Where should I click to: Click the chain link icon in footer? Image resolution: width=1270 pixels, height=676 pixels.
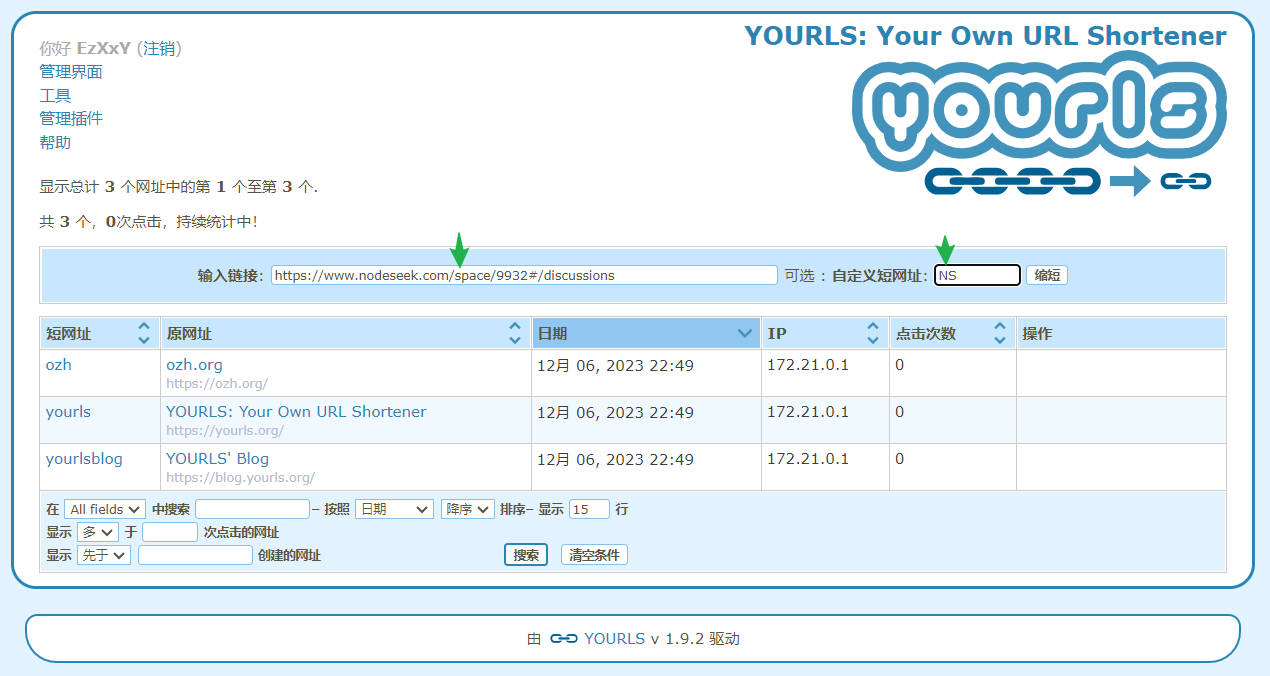point(564,638)
